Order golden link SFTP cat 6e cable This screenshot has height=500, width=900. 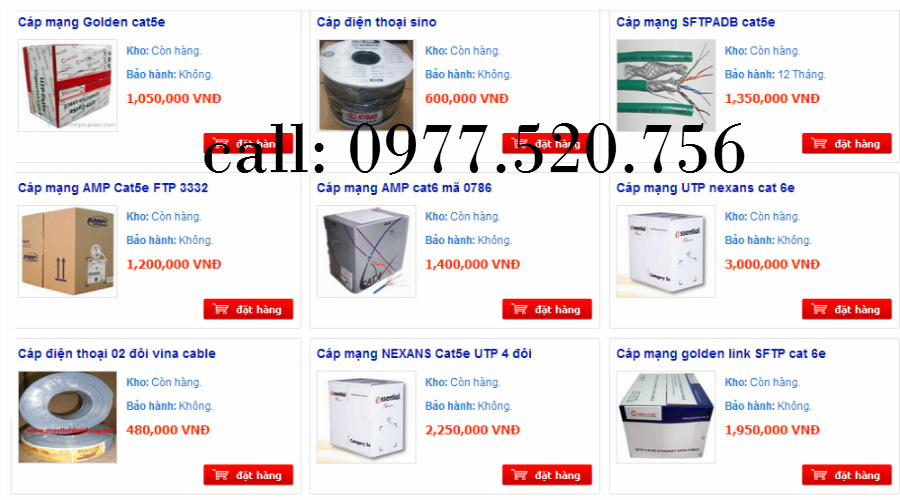coord(847,475)
